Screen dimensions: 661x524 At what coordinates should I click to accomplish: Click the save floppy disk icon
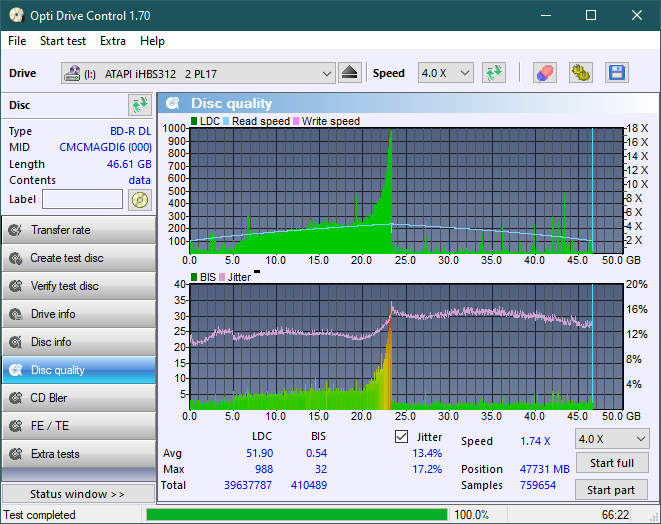coord(616,73)
